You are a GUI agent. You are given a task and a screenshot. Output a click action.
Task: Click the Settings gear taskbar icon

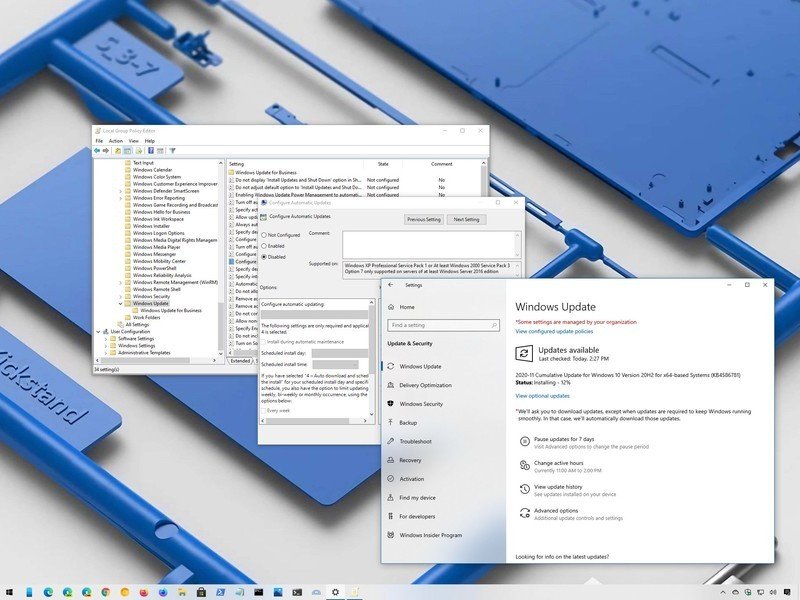coord(335,592)
